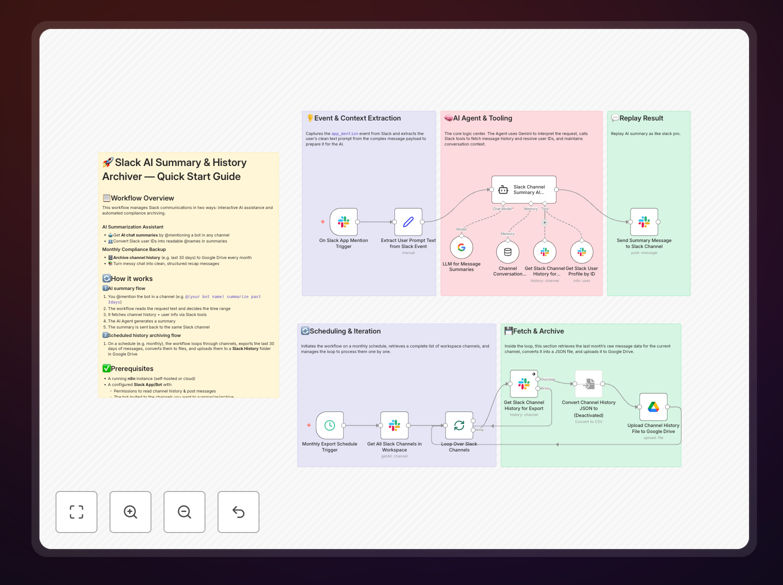Screen dimensions: 783x585
Task: Click the Fetch & Archive sticky title
Action: click(x=534, y=331)
